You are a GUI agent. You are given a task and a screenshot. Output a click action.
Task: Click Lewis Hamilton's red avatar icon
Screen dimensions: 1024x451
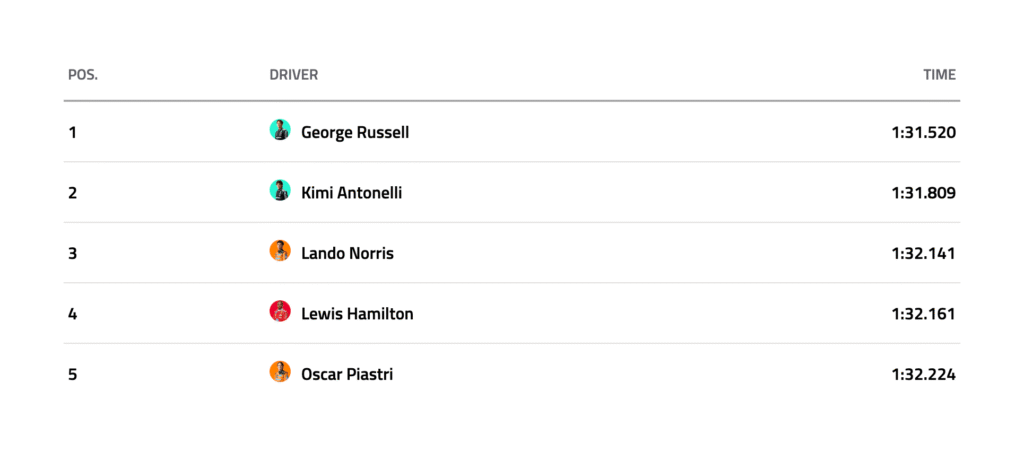click(x=280, y=312)
